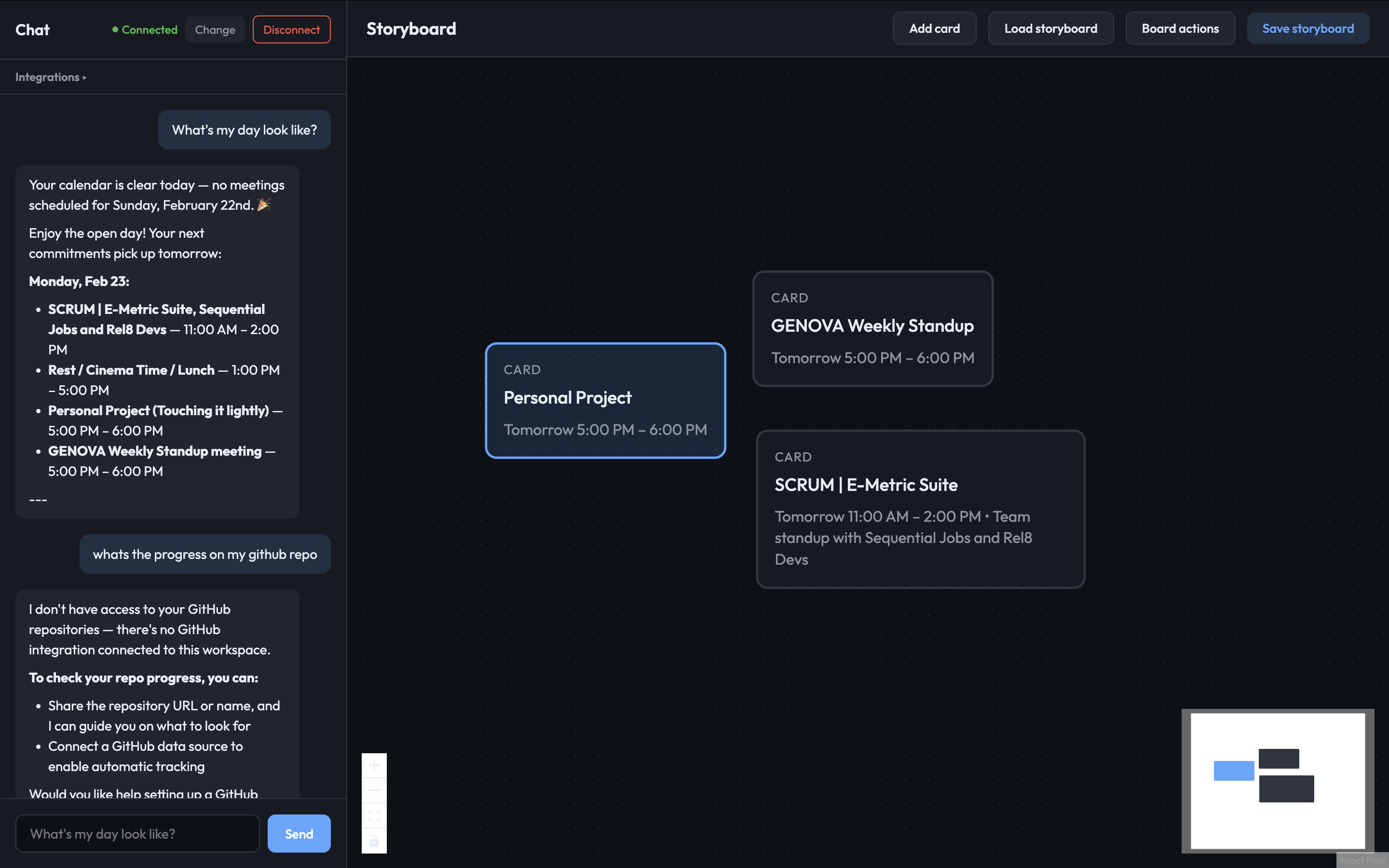The image size is (1389, 868).
Task: Click the Change connection button
Action: point(215,30)
